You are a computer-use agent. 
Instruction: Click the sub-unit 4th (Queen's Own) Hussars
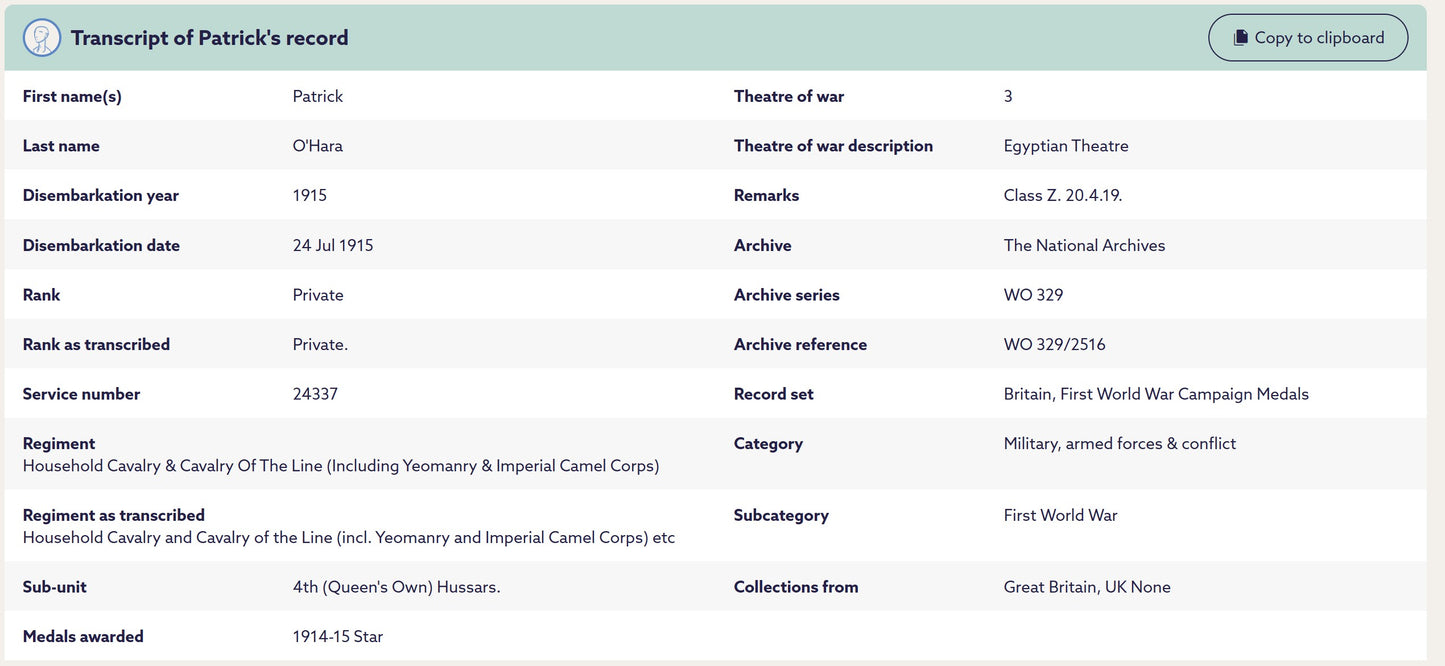pyautogui.click(x=397, y=587)
